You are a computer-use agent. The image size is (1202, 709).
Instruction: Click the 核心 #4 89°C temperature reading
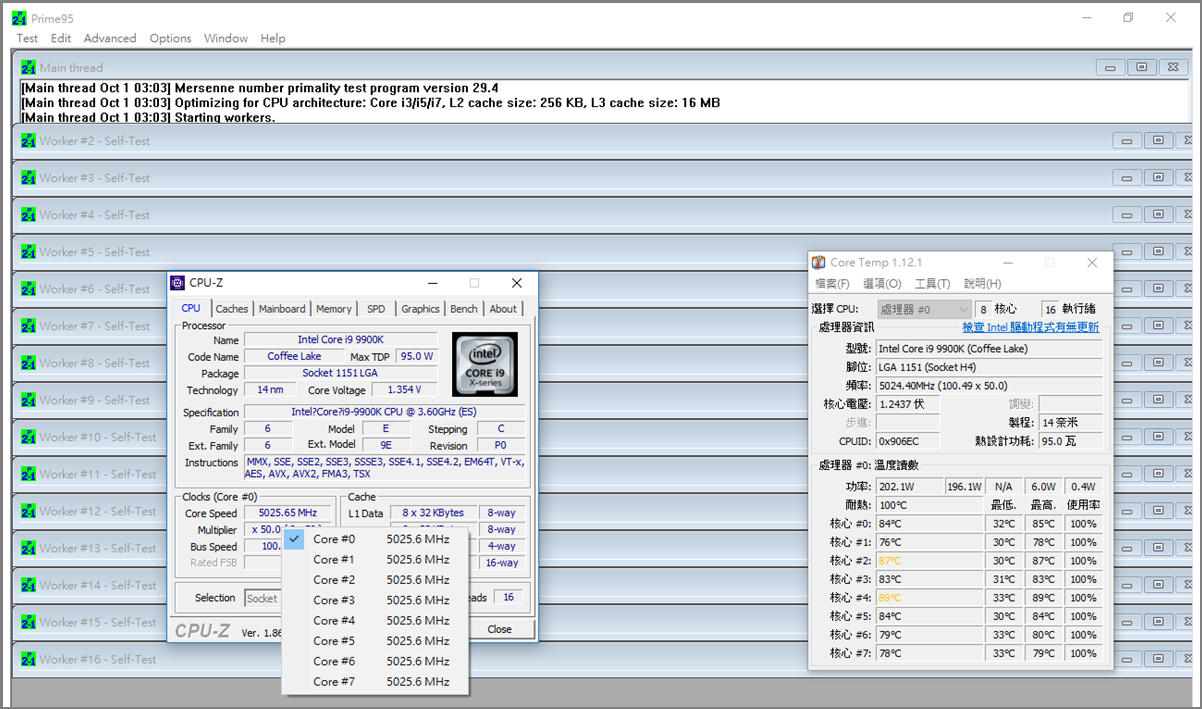931,598
